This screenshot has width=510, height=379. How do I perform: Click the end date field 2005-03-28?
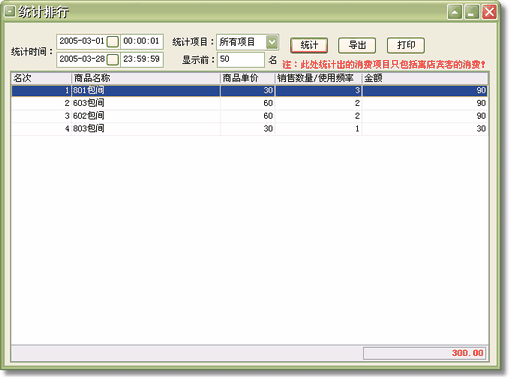[x=82, y=59]
